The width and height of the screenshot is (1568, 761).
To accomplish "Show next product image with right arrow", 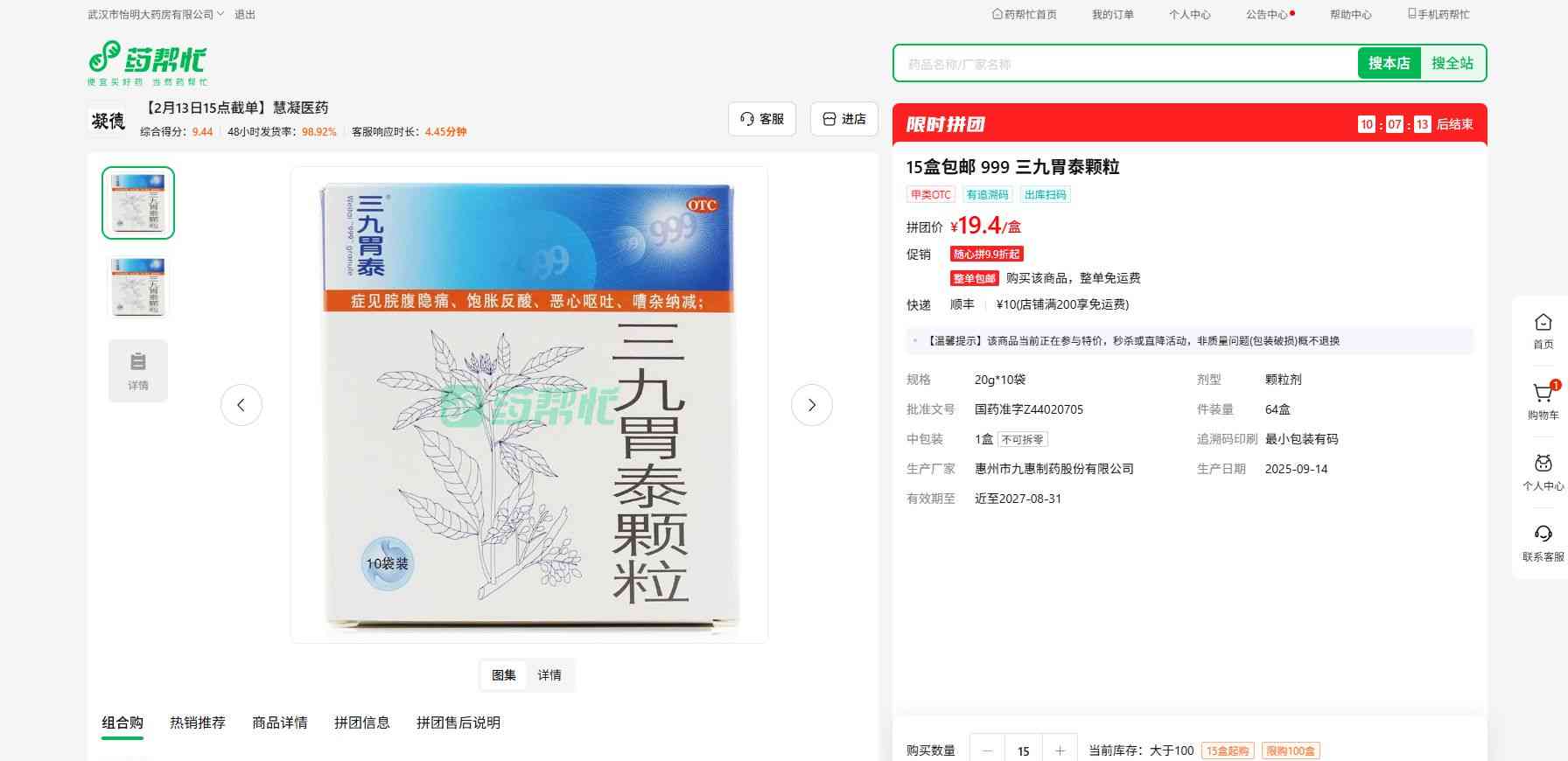I will pos(811,405).
